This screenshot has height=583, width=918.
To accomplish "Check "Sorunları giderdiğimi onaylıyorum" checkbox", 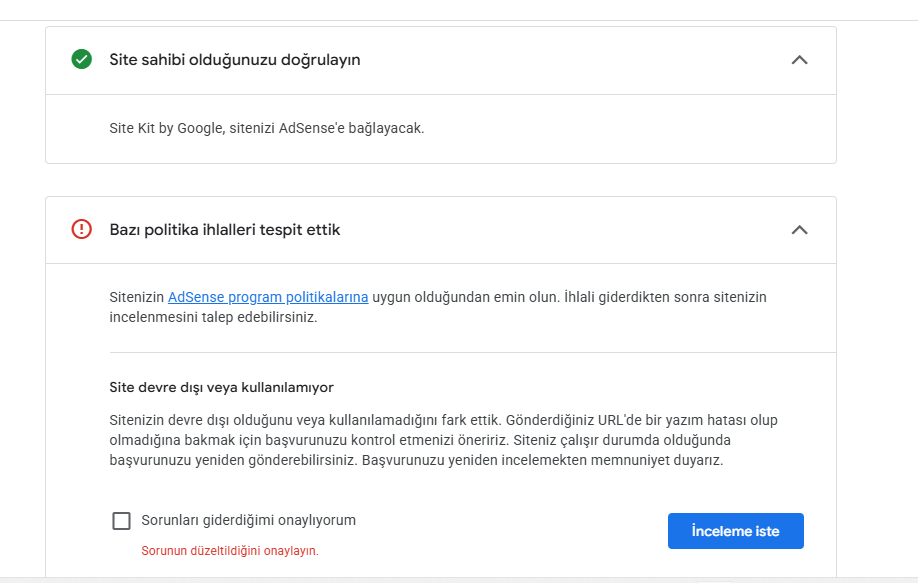I will 121,520.
